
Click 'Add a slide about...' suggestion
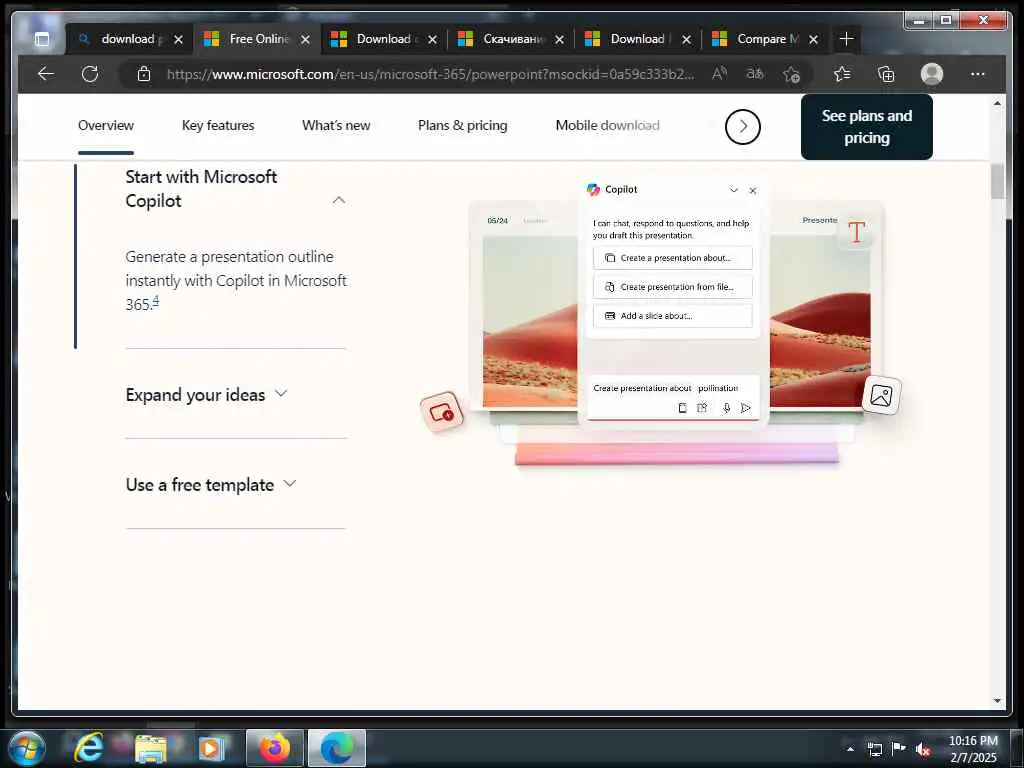pyautogui.click(x=673, y=315)
